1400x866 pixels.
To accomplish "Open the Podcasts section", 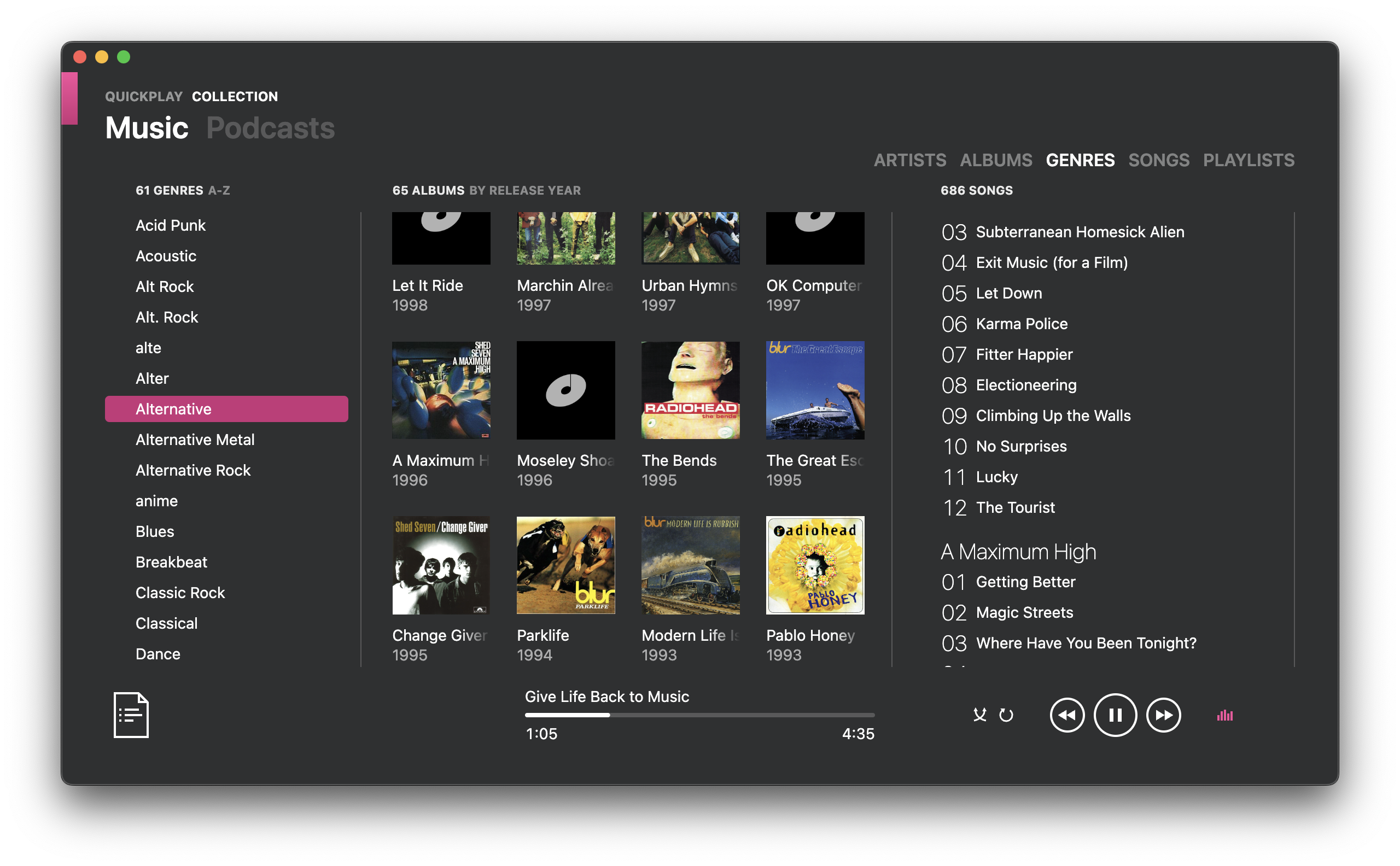I will (270, 127).
